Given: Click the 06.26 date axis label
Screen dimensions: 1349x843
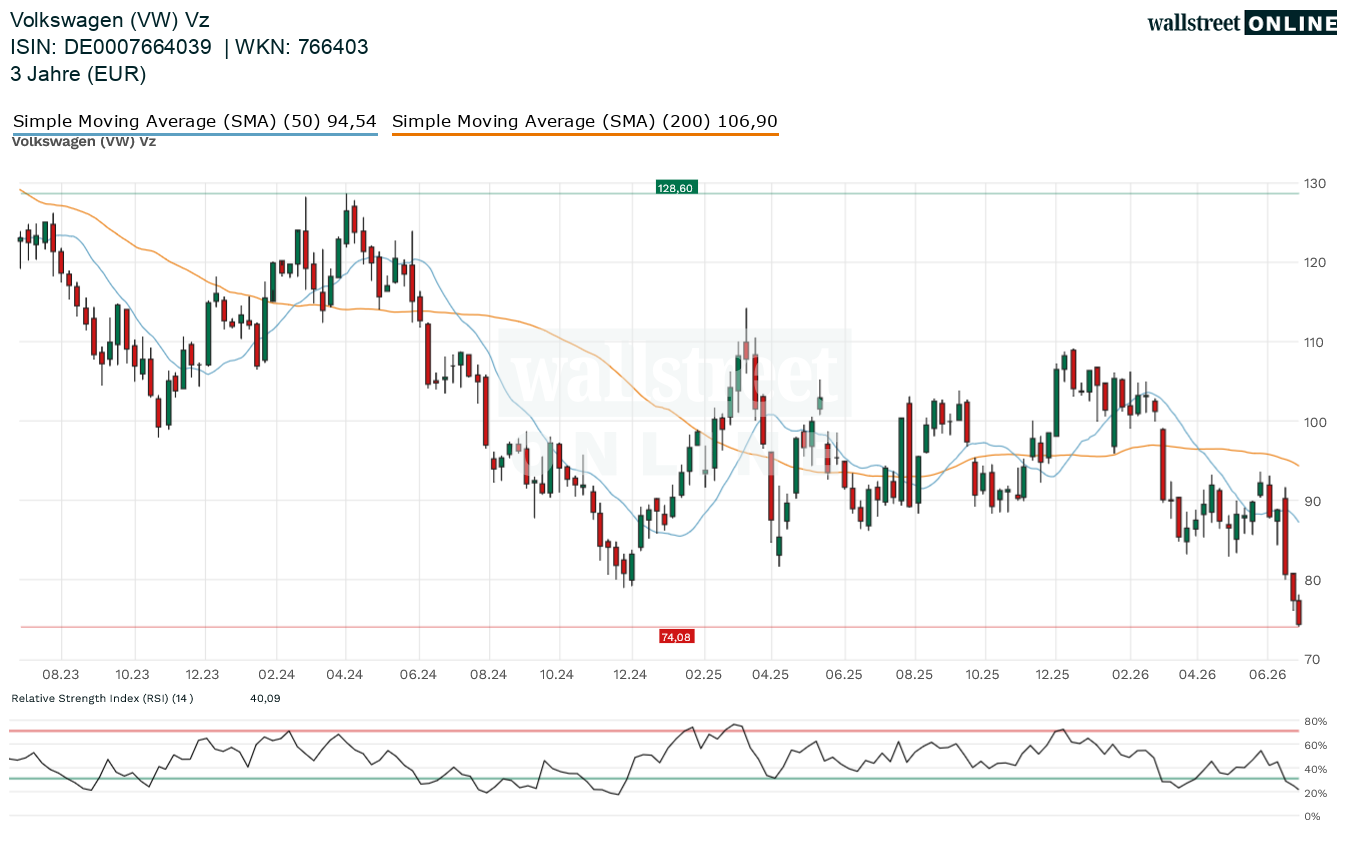Looking at the screenshot, I should point(1267,674).
